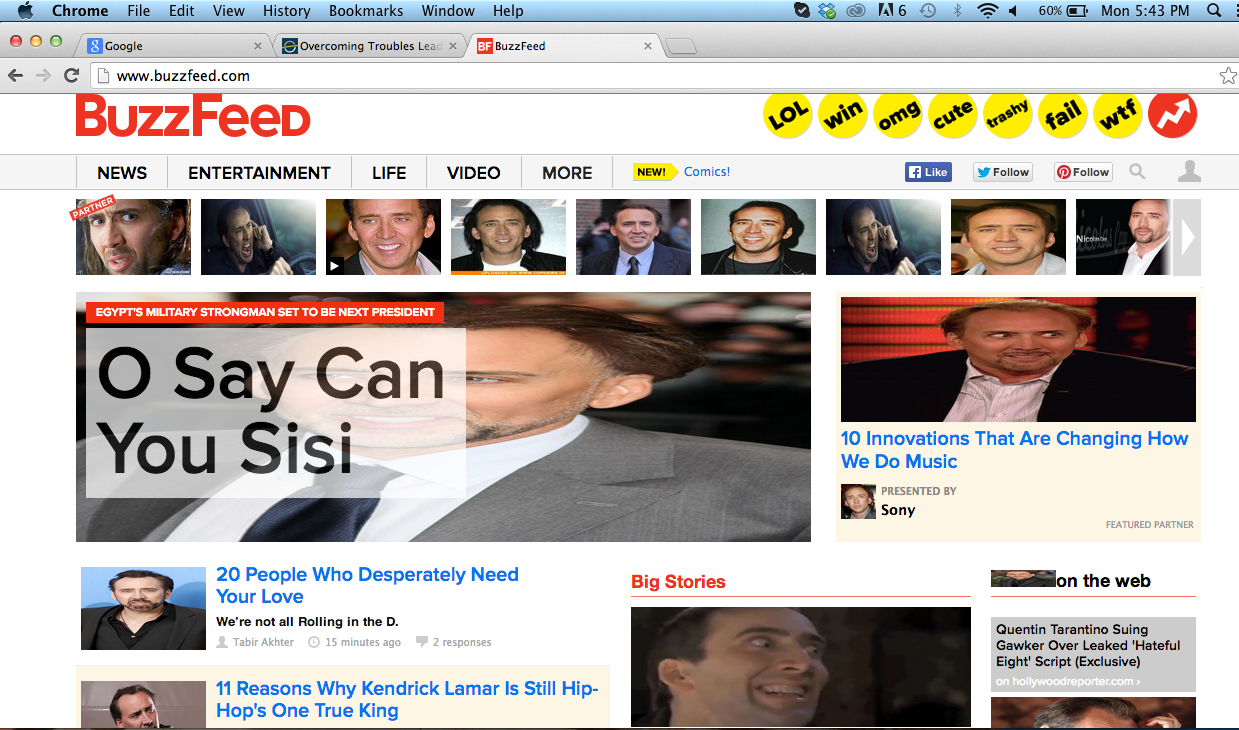Screen dimensions: 1239x730
Task: Click the Twitter Follow button
Action: [1002, 172]
